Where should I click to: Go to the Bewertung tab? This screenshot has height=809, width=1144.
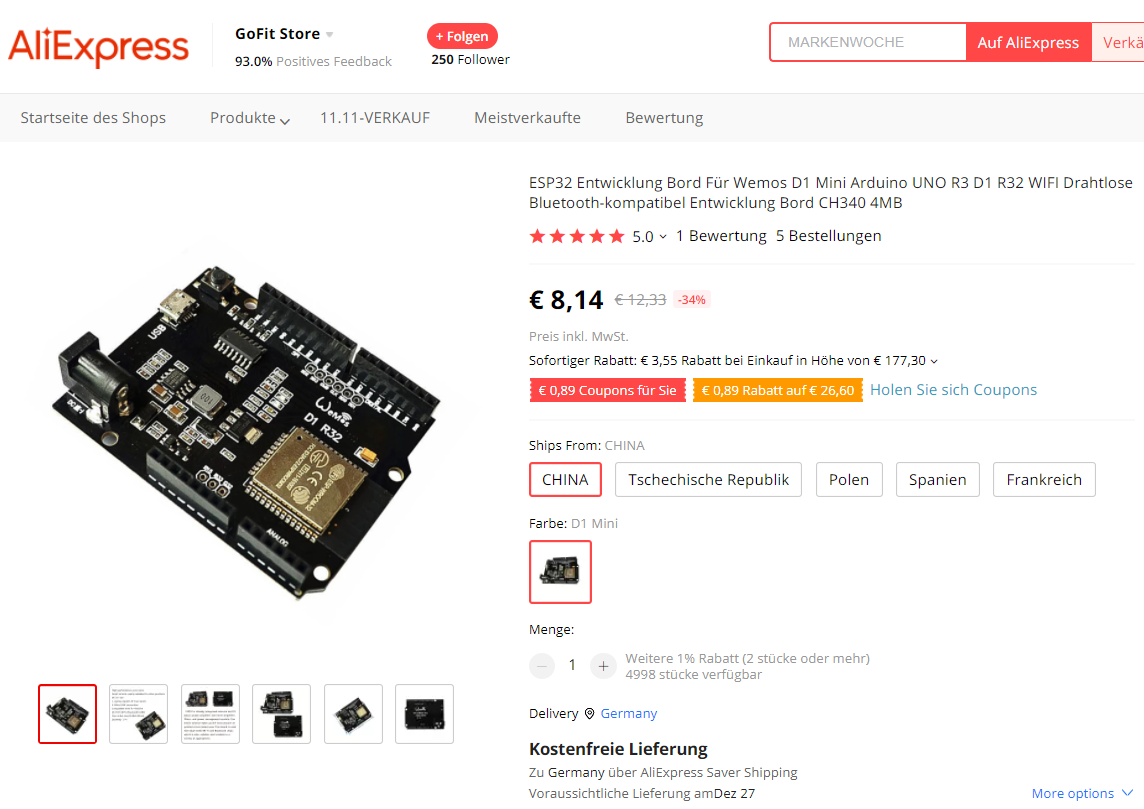pos(664,117)
